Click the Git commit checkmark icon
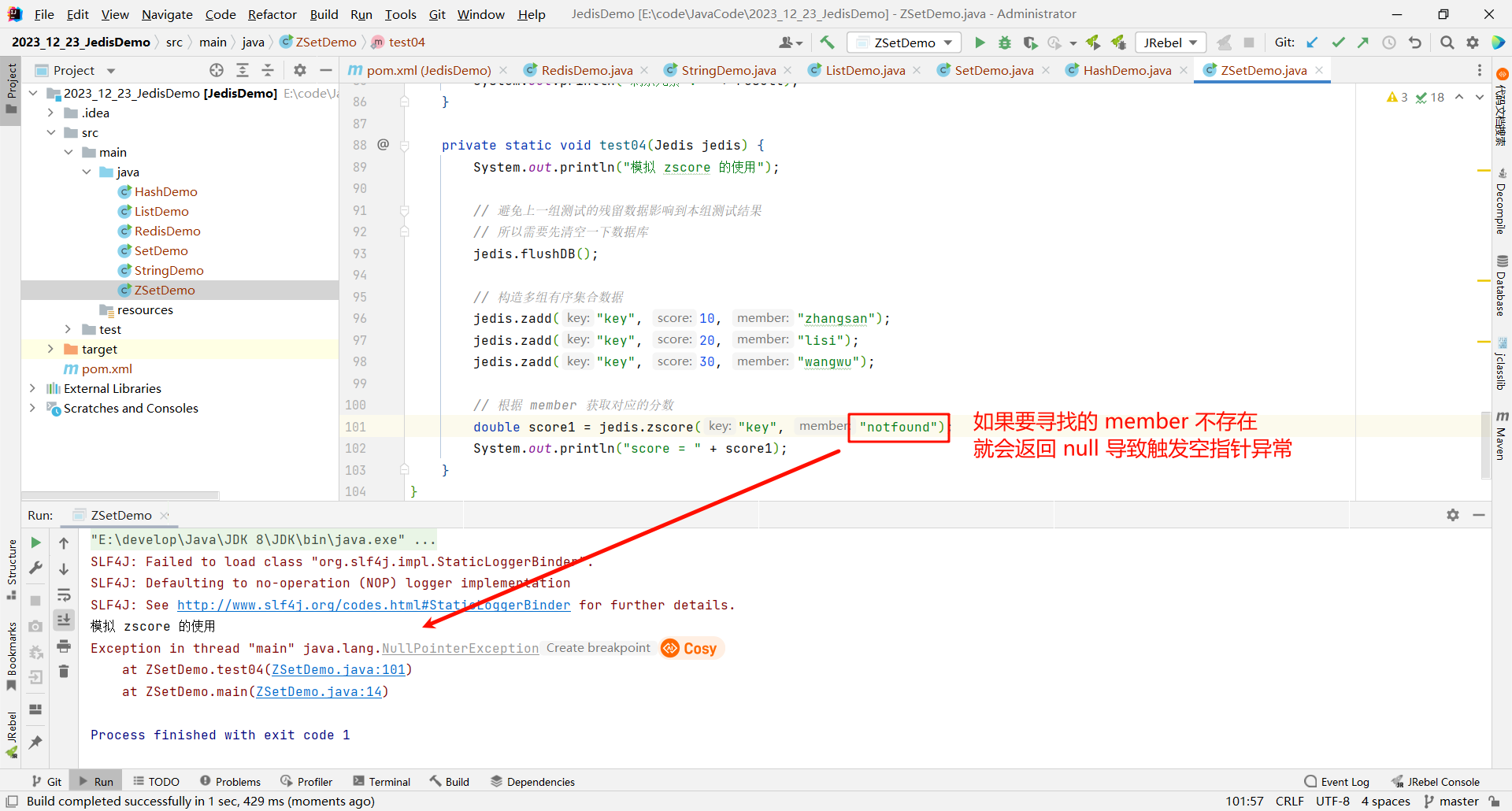 coord(1338,43)
